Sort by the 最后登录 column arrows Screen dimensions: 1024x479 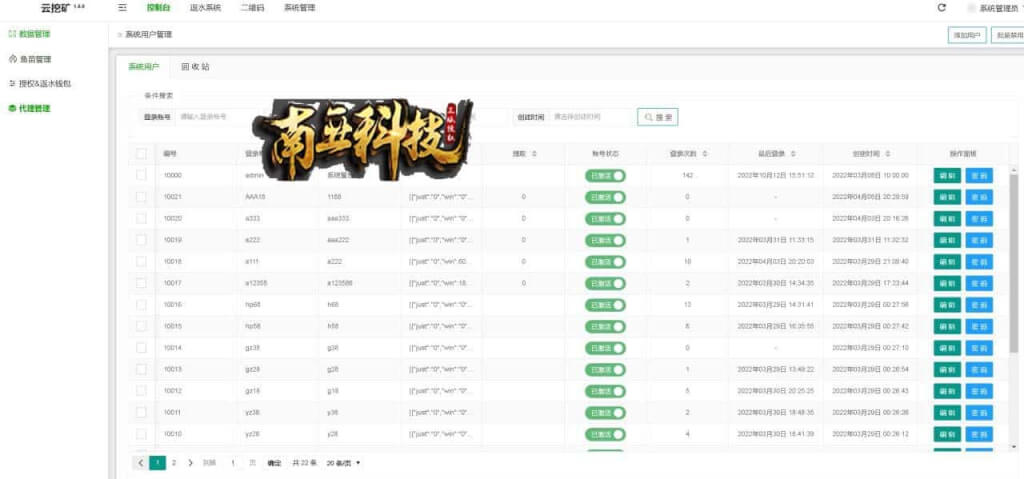793,154
